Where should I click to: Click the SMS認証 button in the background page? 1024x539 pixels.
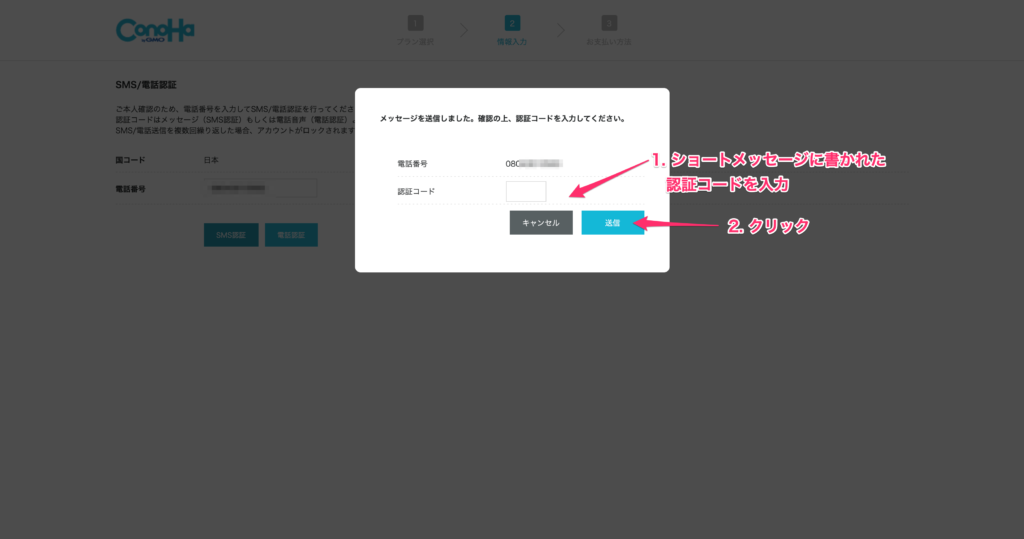(231, 235)
